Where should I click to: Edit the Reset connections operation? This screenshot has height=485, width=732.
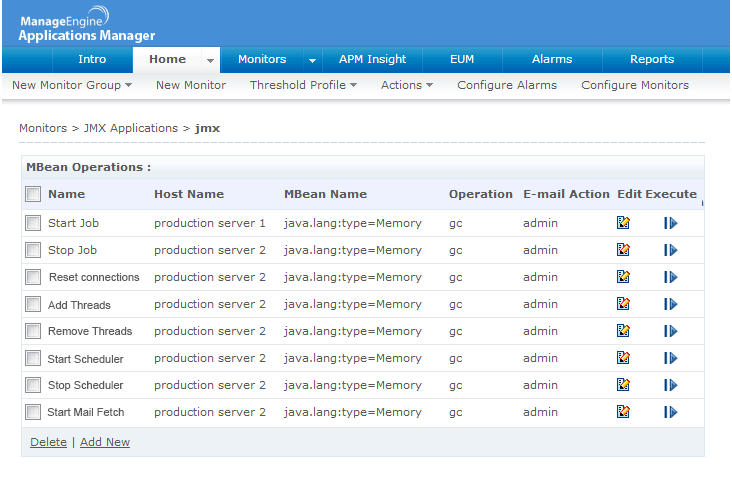pos(623,277)
